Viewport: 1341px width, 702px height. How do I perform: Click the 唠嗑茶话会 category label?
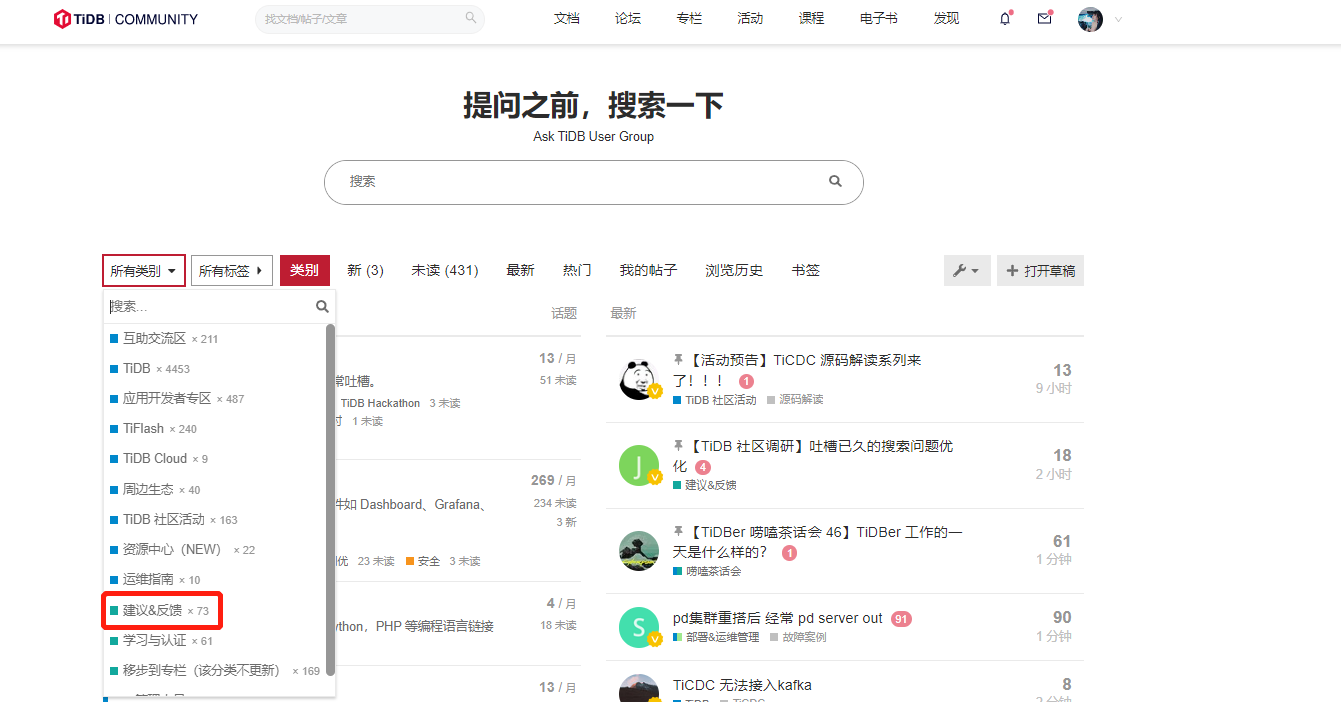click(x=707, y=571)
